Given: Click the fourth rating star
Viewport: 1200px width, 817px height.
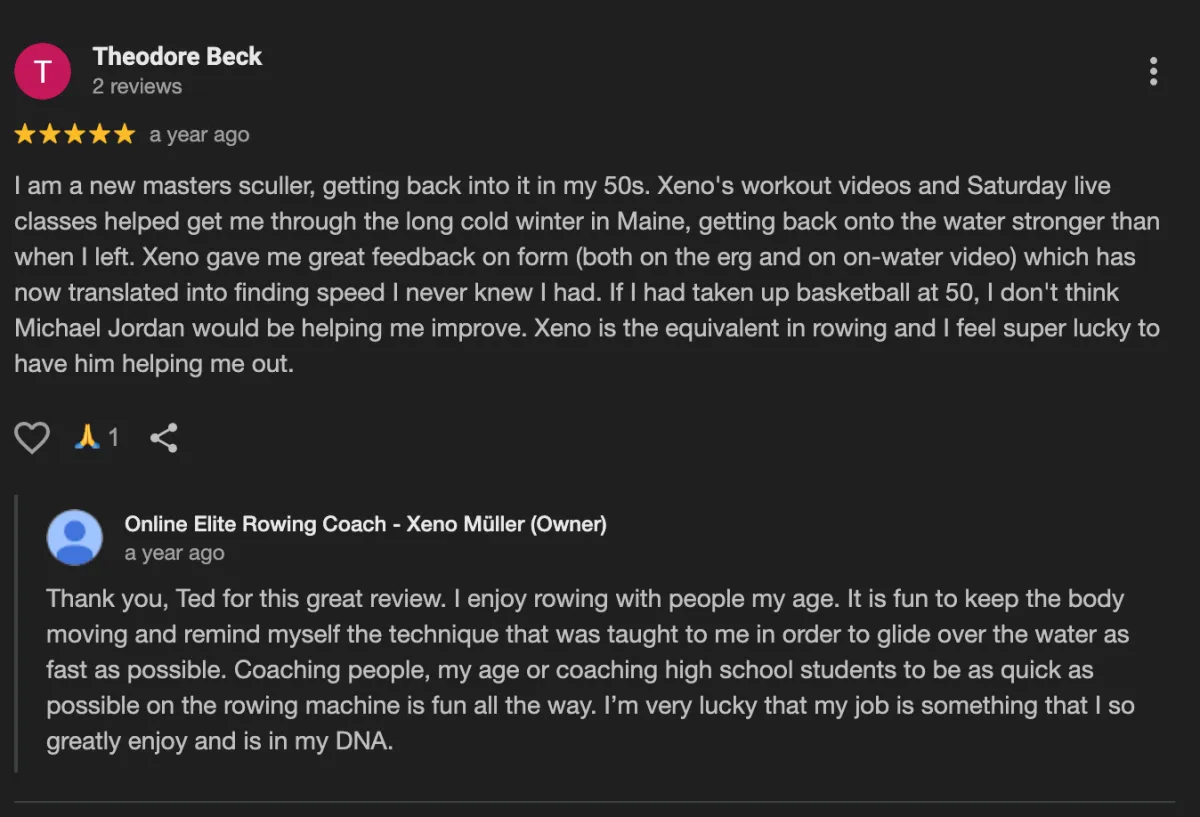Looking at the screenshot, I should 100,134.
